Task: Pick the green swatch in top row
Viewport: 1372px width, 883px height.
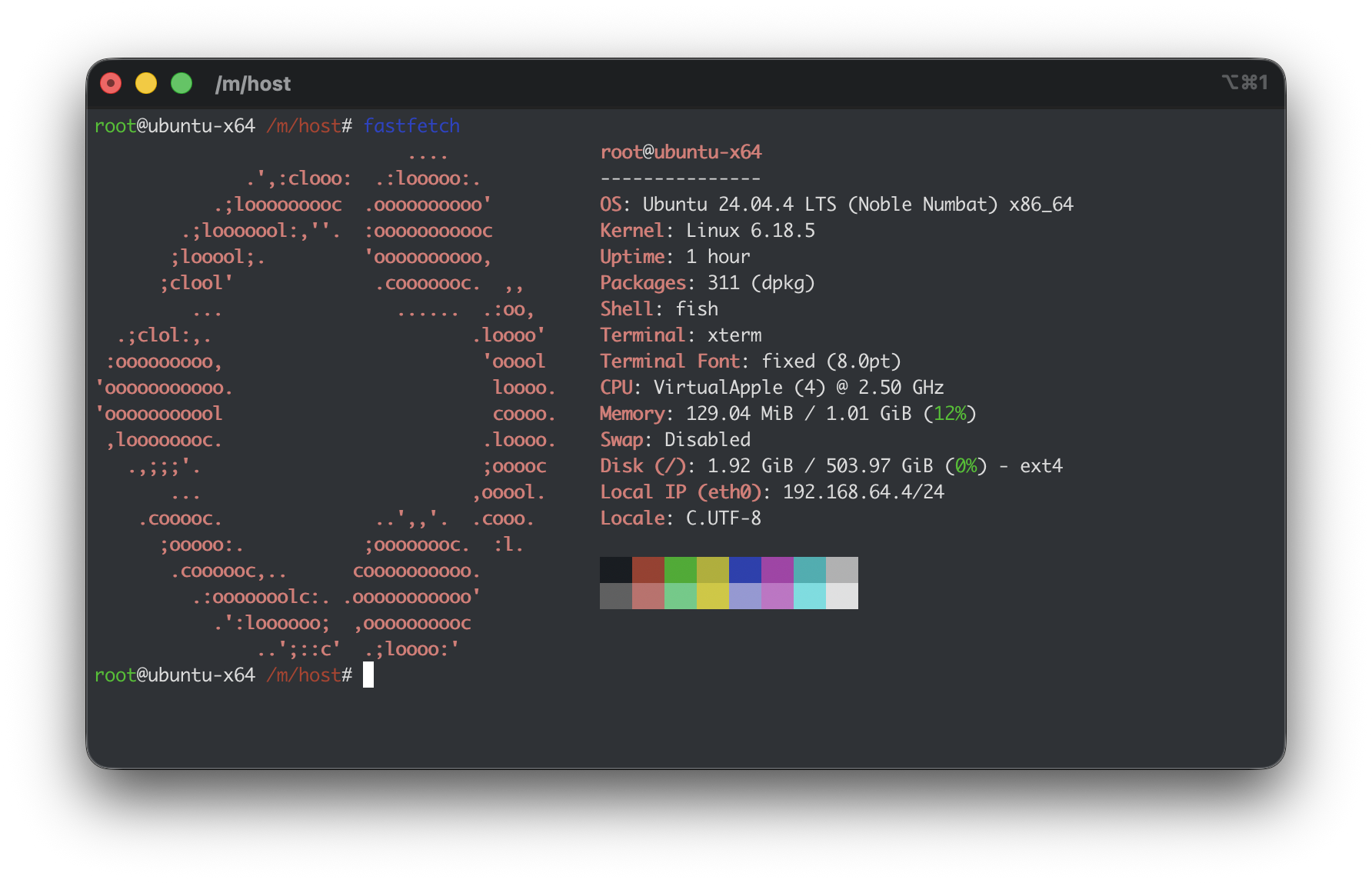Action: coord(680,570)
